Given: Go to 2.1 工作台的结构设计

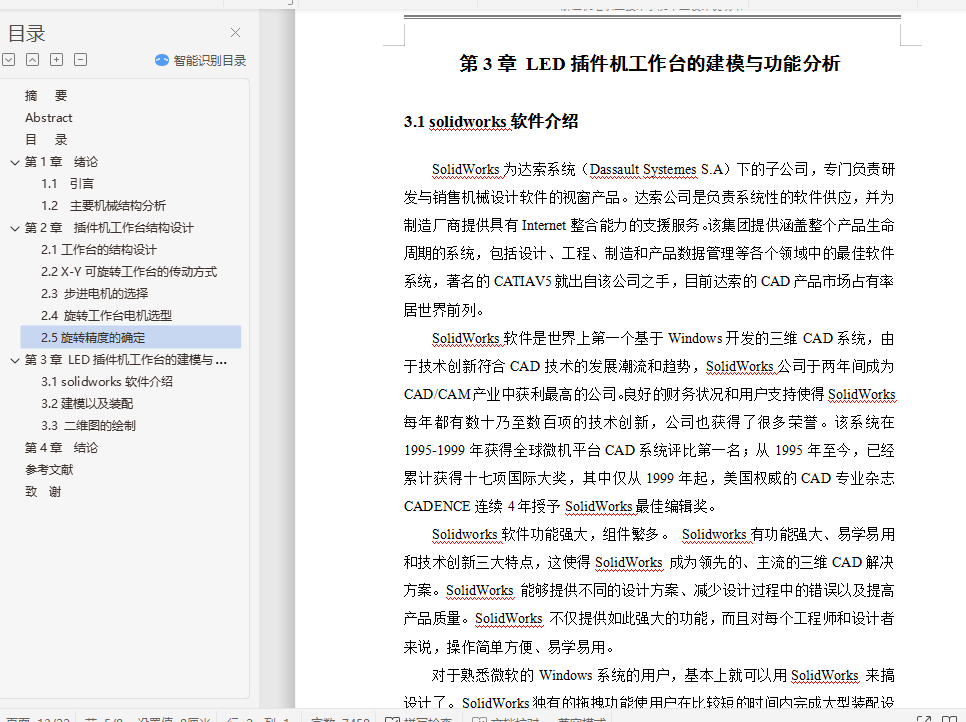Looking at the screenshot, I should click(x=99, y=250).
